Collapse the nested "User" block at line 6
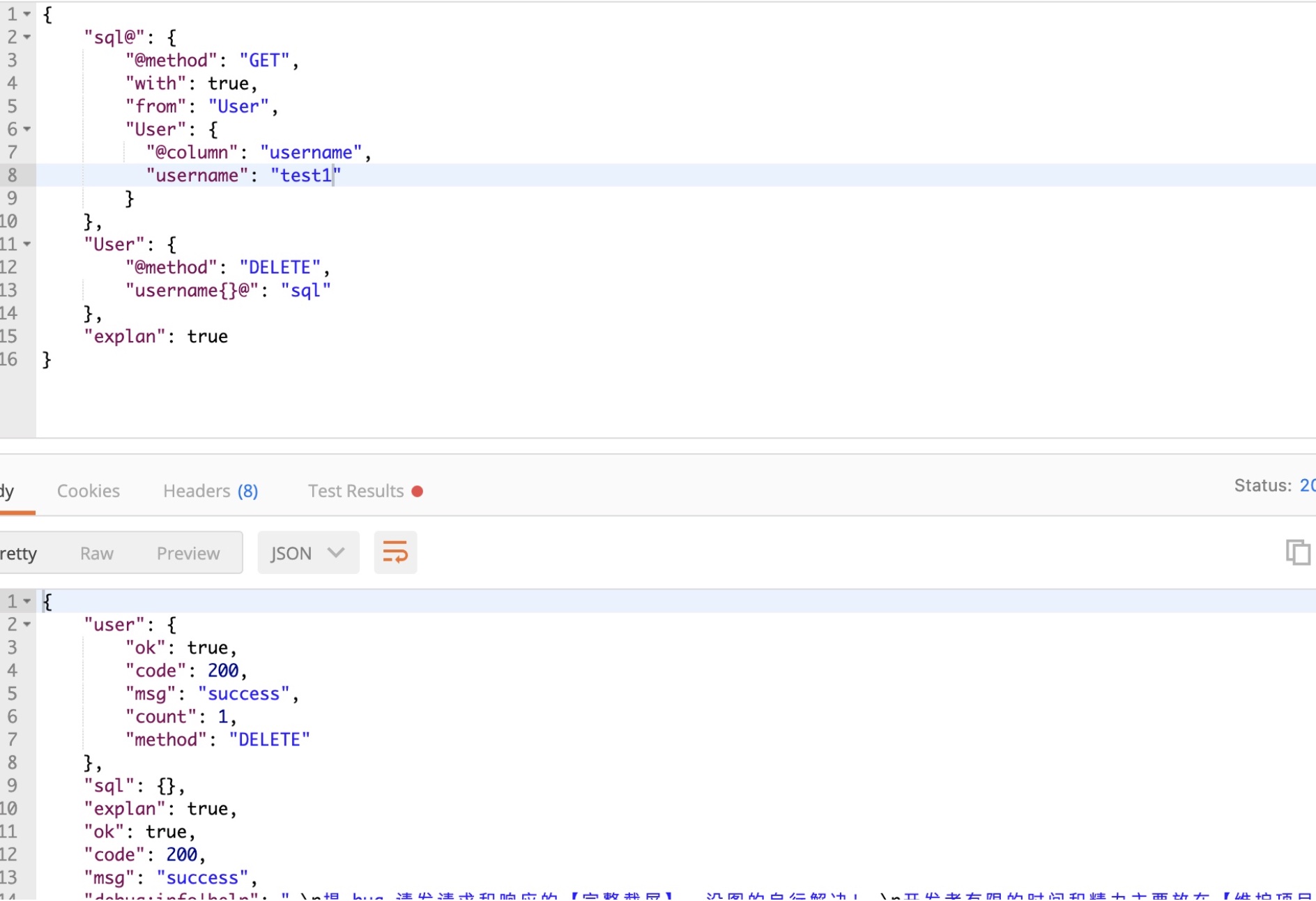 27,130
